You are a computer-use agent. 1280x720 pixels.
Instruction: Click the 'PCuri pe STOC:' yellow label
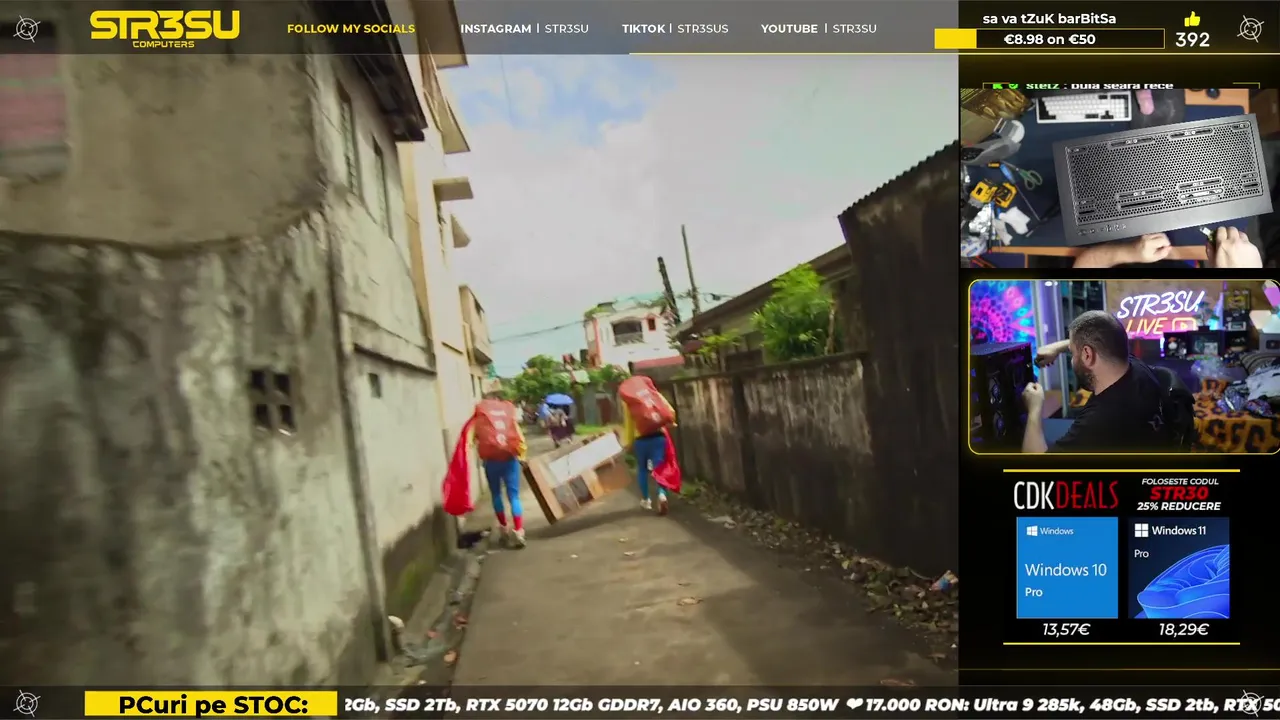[x=213, y=705]
